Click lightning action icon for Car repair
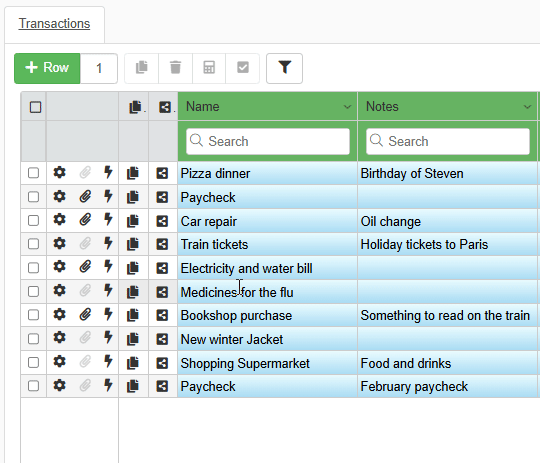 [x=108, y=219]
